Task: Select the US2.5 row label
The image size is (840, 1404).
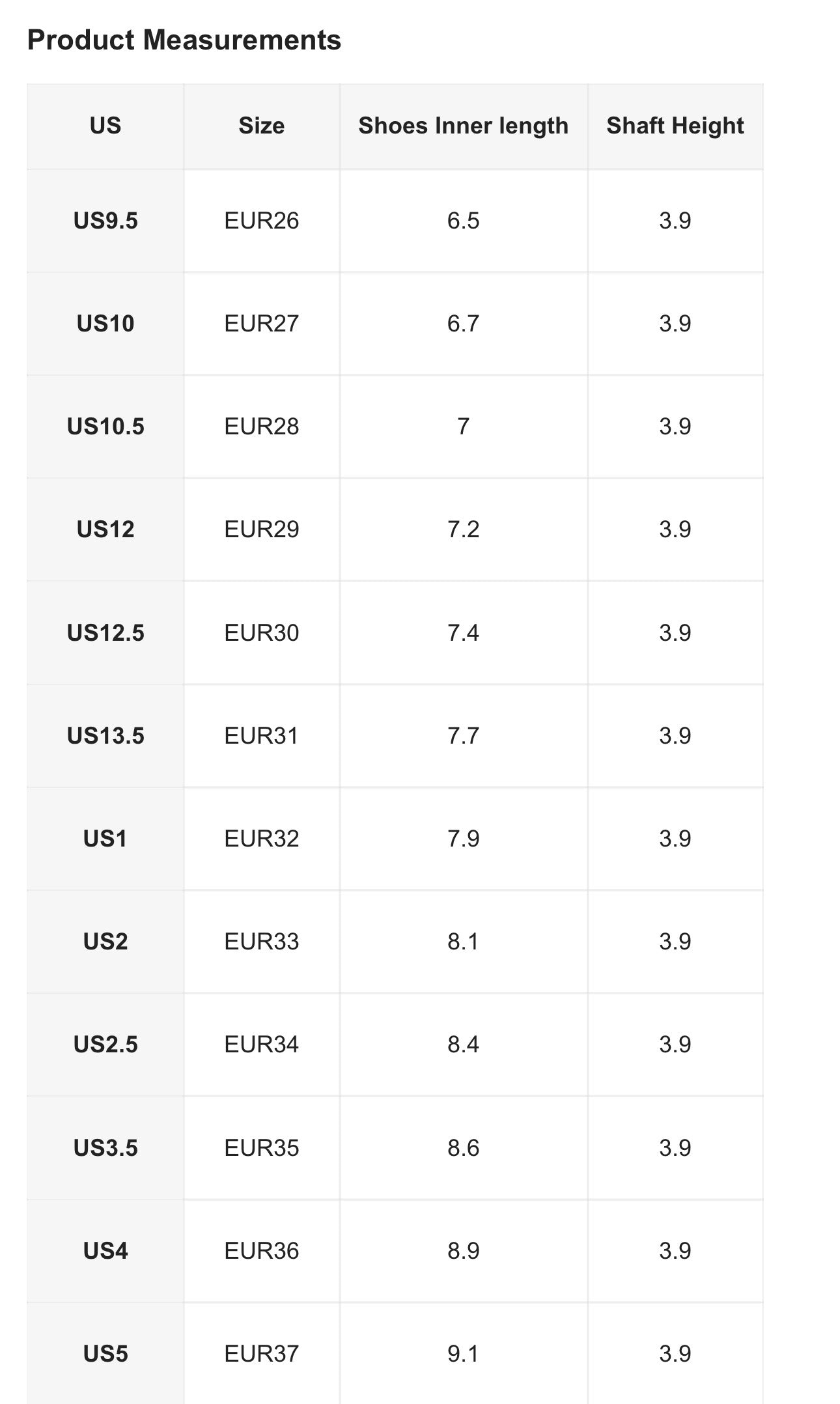Action: [105, 1045]
